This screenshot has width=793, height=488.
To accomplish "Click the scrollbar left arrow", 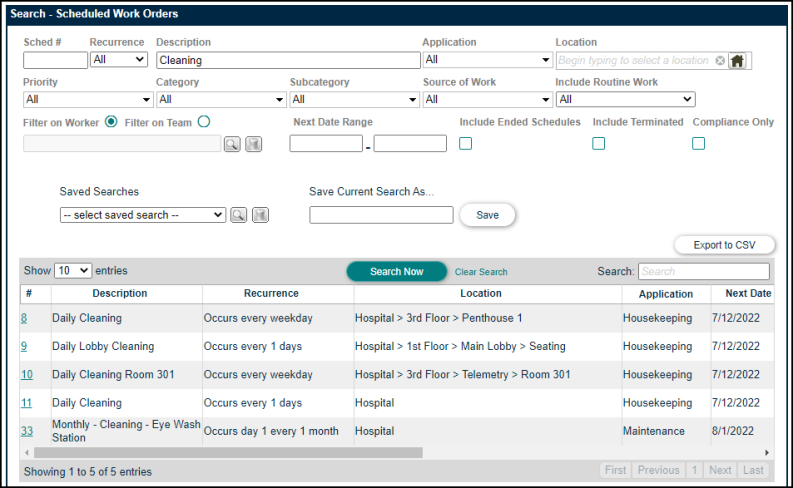I will [27, 453].
